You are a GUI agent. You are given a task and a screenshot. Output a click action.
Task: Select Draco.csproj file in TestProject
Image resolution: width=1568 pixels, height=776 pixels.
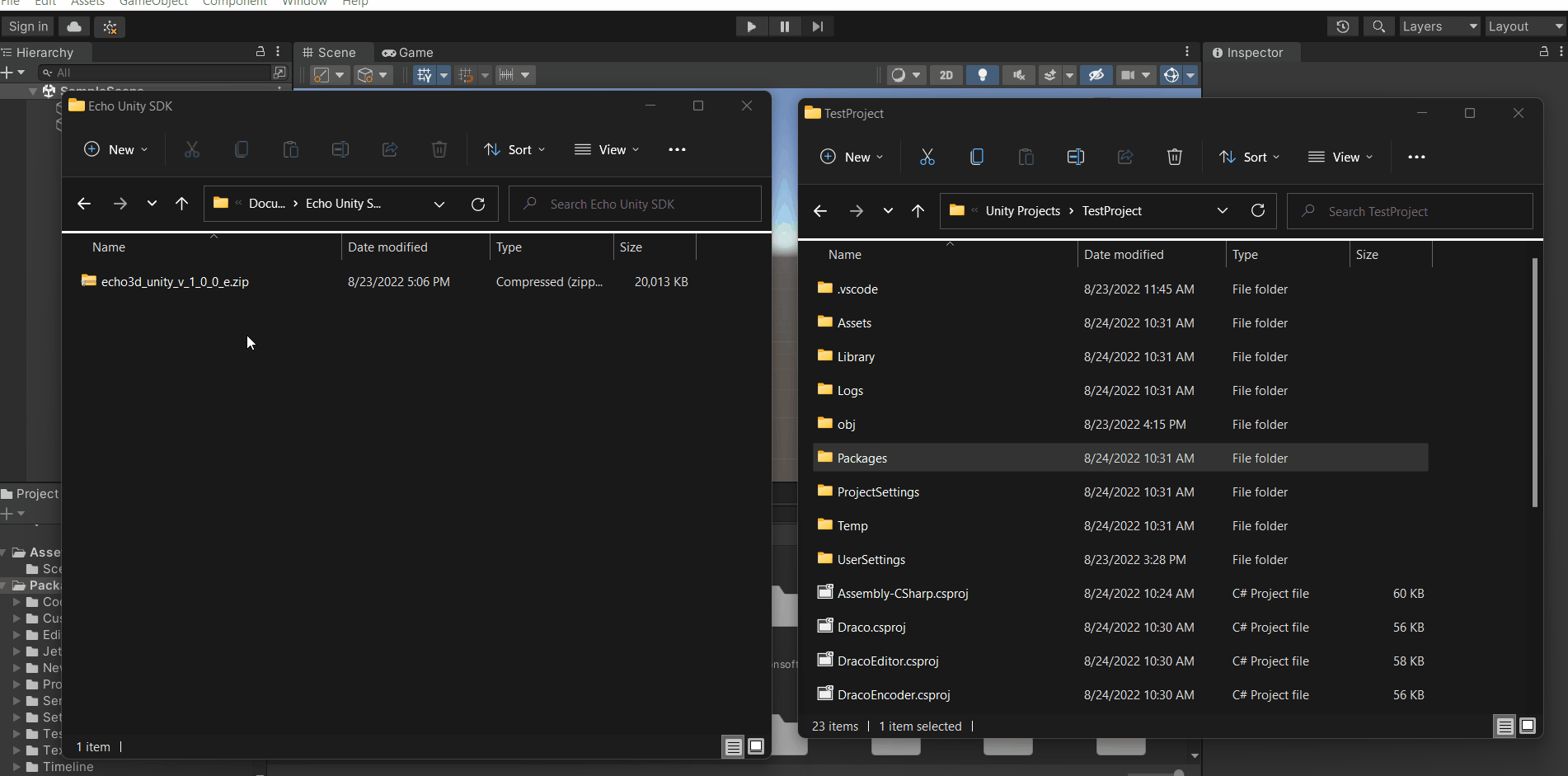pyautogui.click(x=1120, y=627)
